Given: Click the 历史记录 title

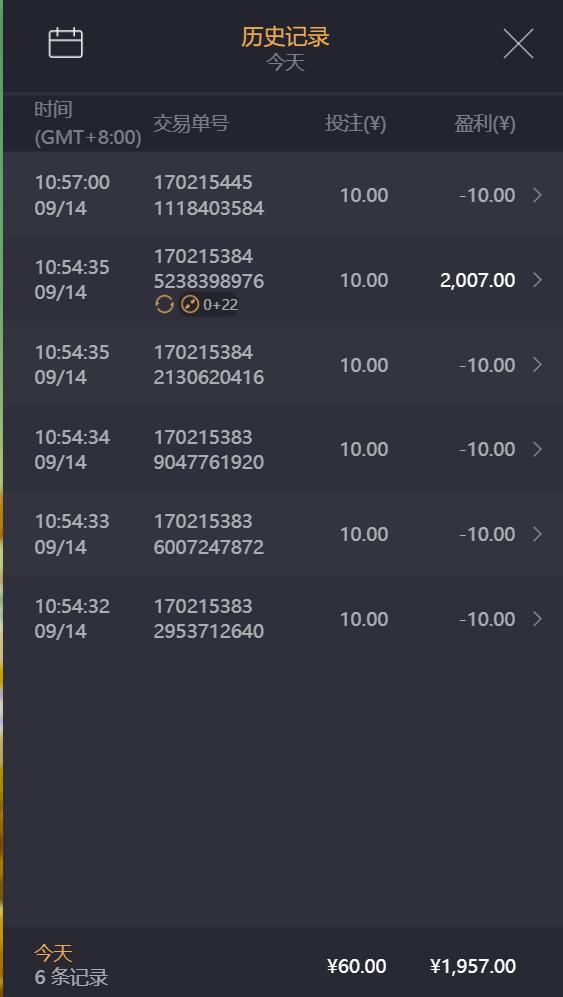Looking at the screenshot, I should pyautogui.click(x=285, y=36).
